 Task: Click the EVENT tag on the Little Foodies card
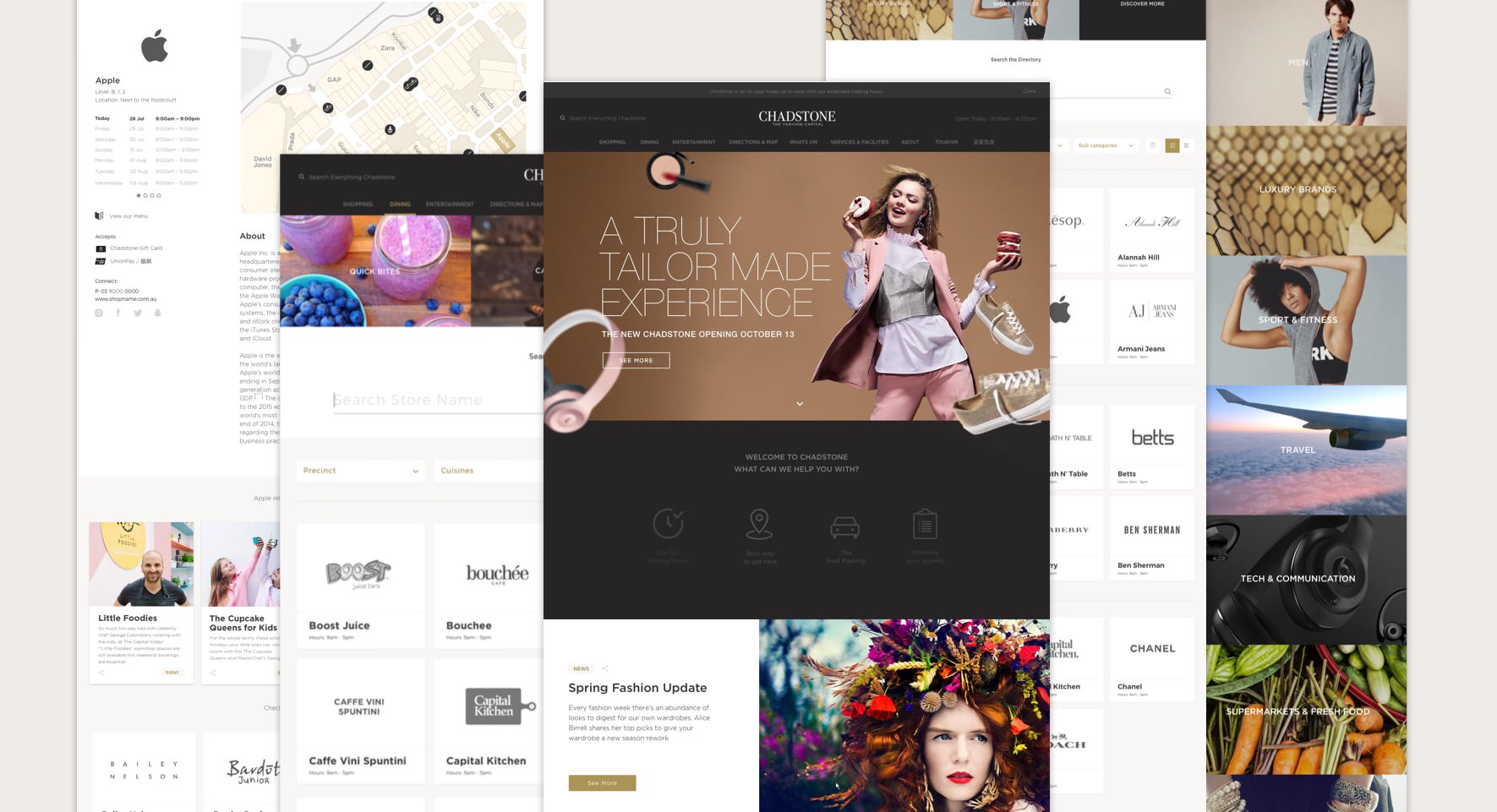172,673
